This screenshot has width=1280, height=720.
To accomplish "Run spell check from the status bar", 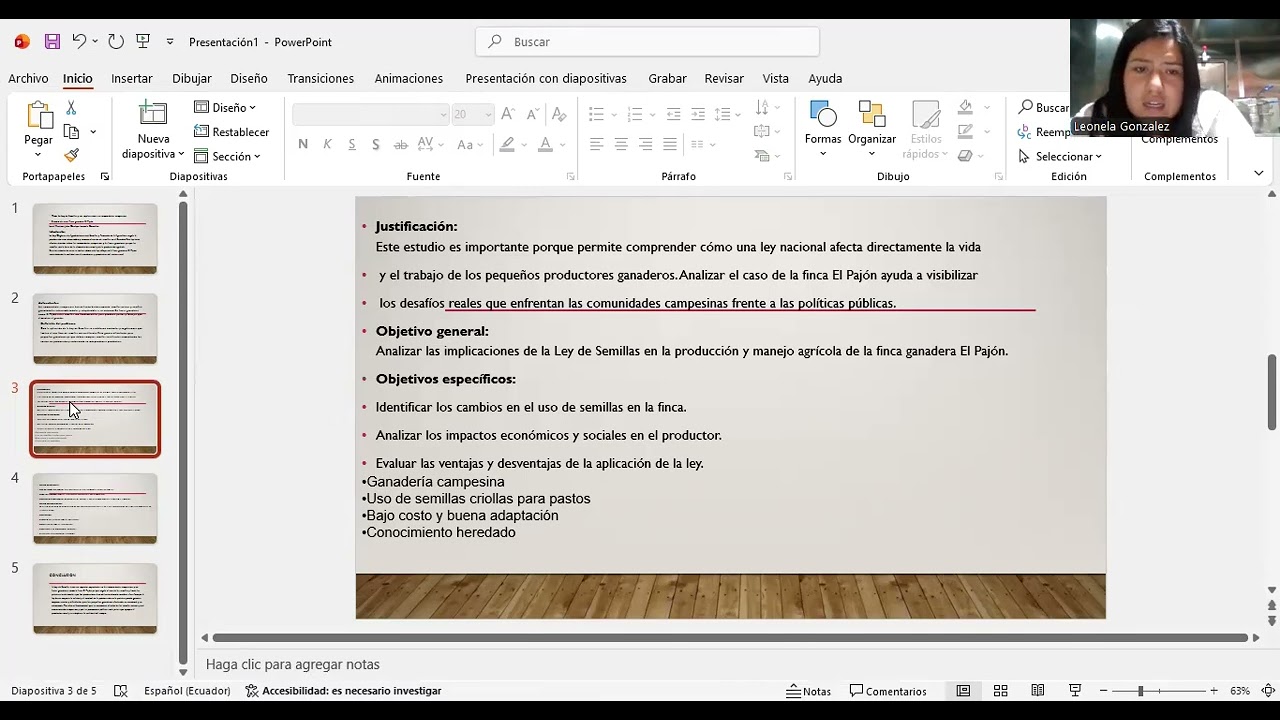I will tap(121, 691).
